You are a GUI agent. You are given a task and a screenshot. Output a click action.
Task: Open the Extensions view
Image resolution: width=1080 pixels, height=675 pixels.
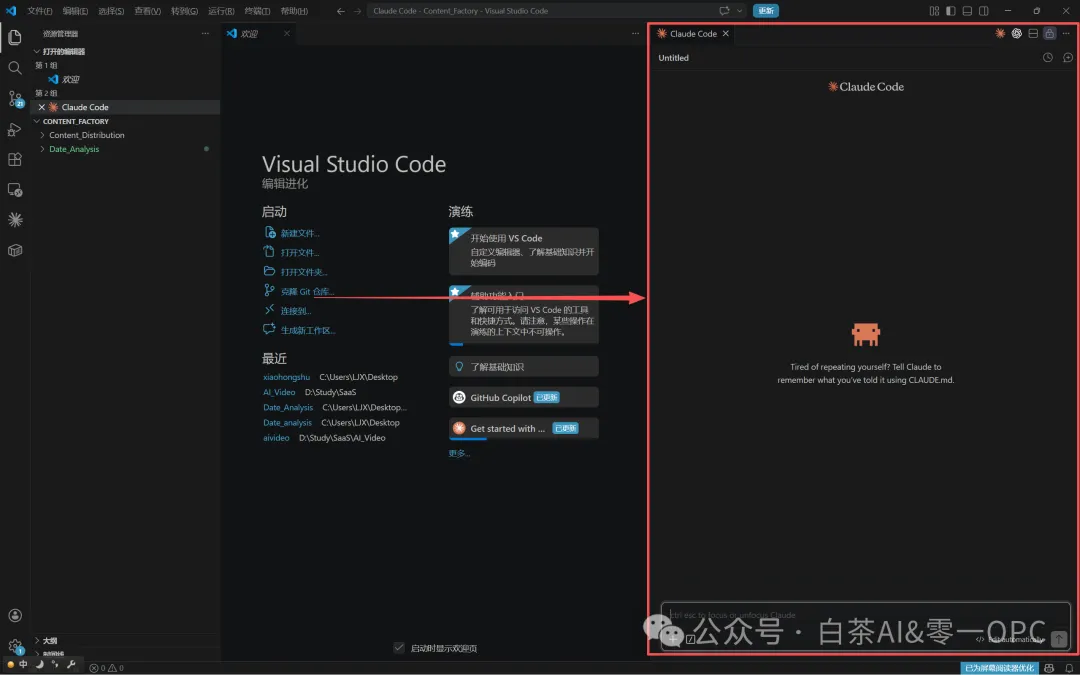pyautogui.click(x=14, y=159)
